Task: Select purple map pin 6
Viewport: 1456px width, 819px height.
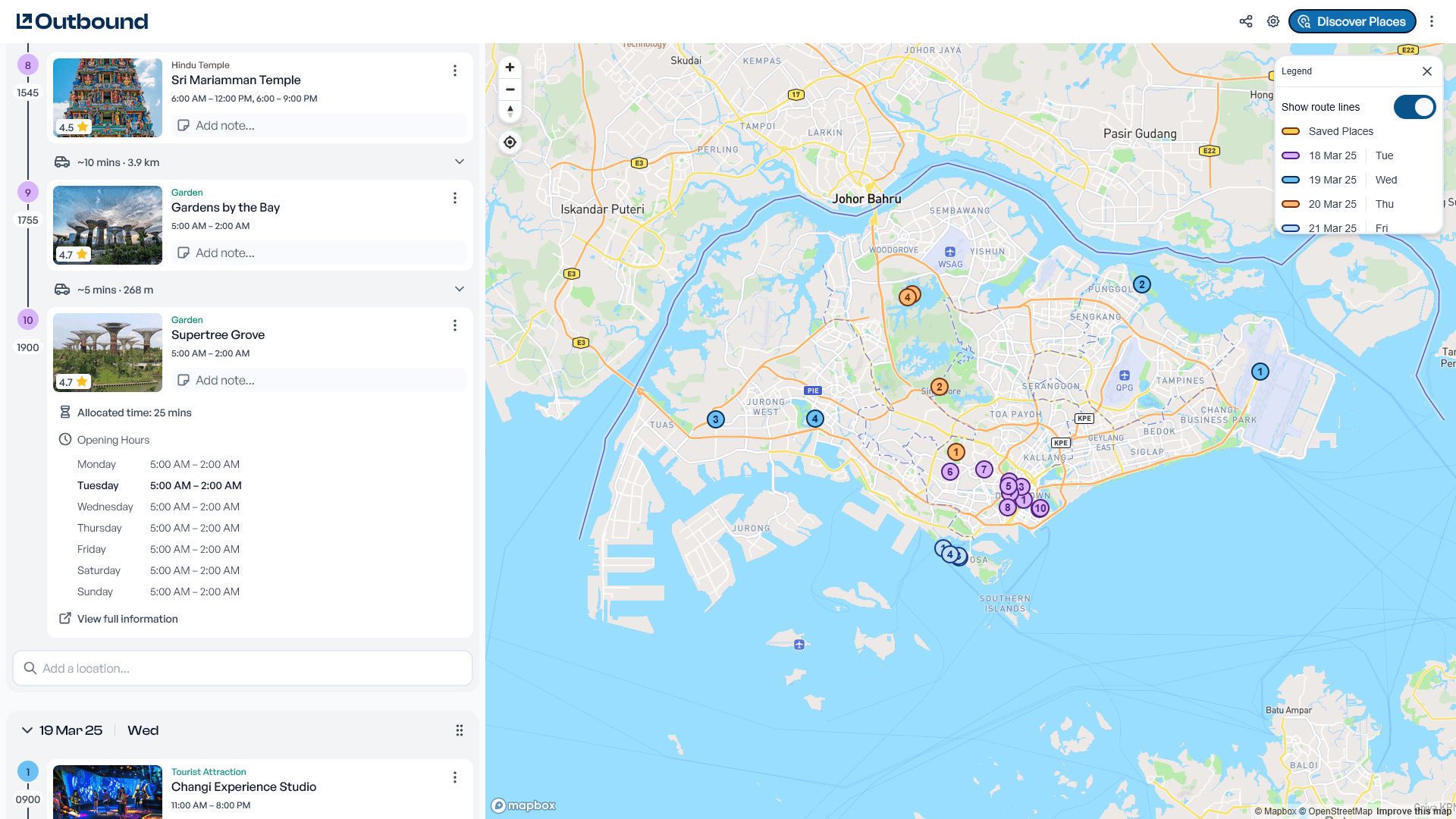Action: 950,472
